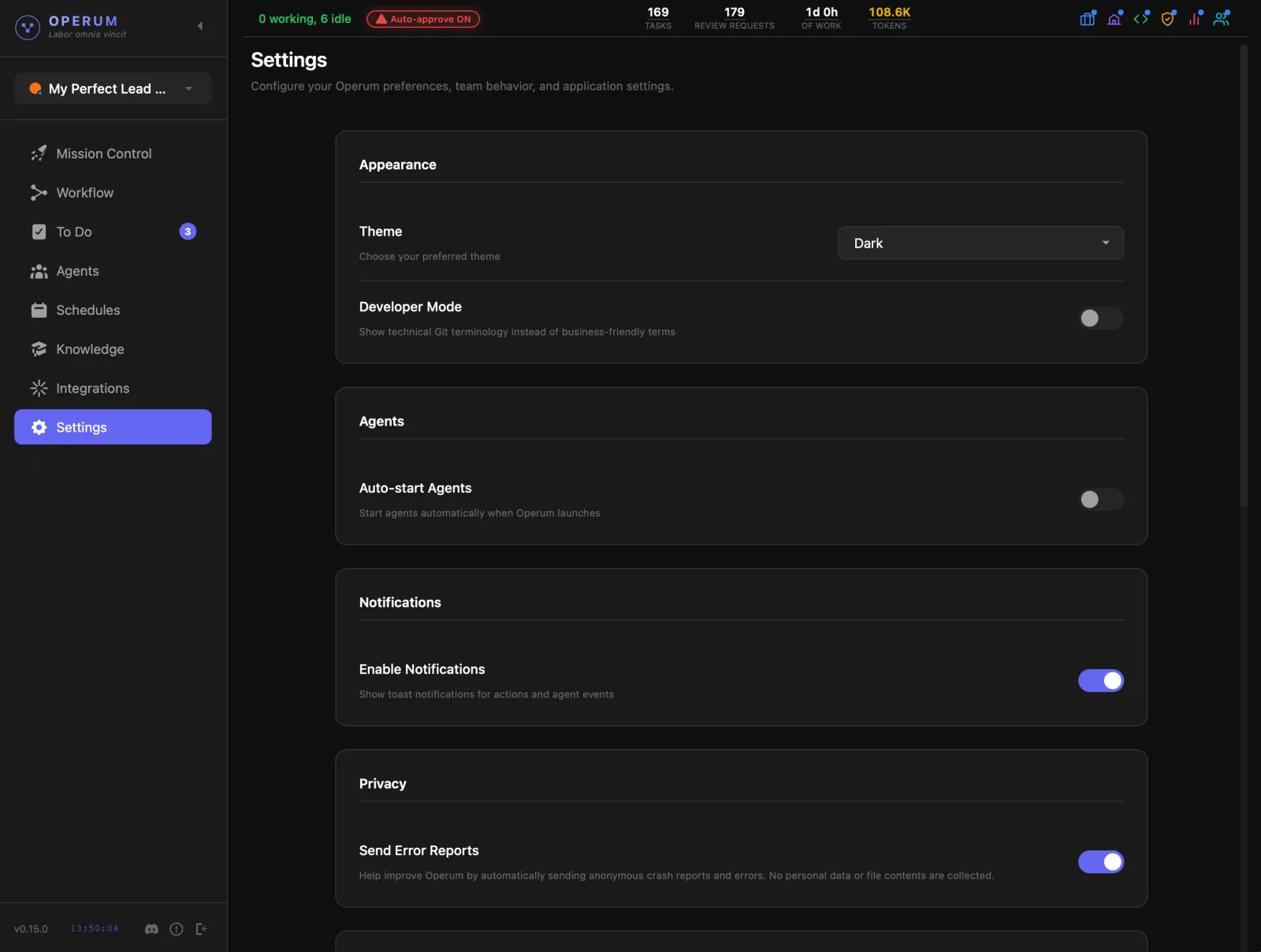
Task: Select the green code icon in the header
Action: 1141,17
